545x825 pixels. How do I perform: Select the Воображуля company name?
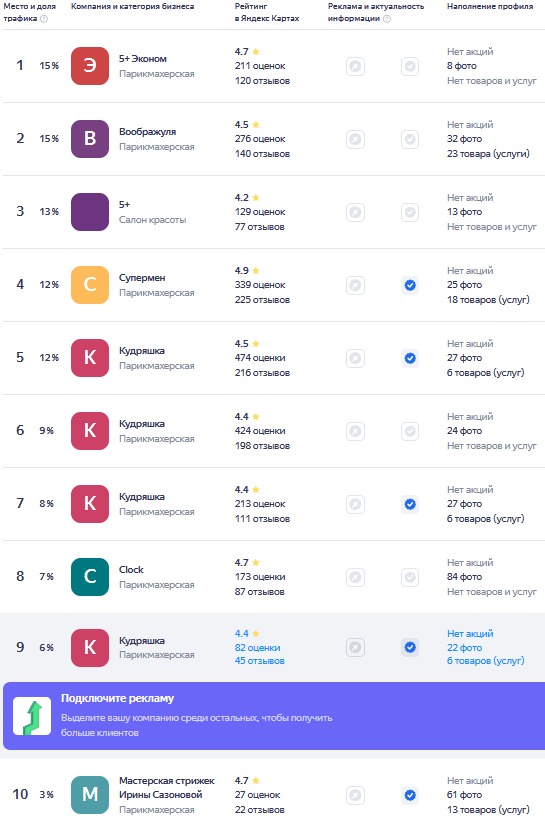(x=147, y=132)
